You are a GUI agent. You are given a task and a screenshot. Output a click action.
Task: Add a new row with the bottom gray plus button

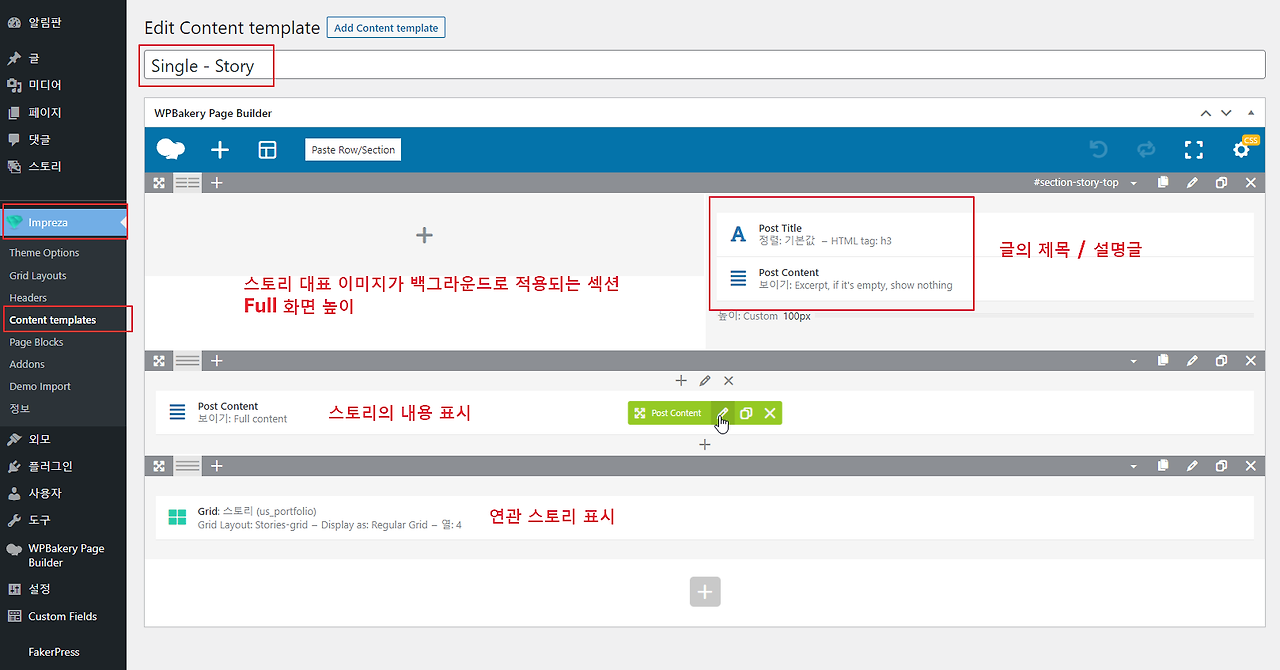click(705, 591)
